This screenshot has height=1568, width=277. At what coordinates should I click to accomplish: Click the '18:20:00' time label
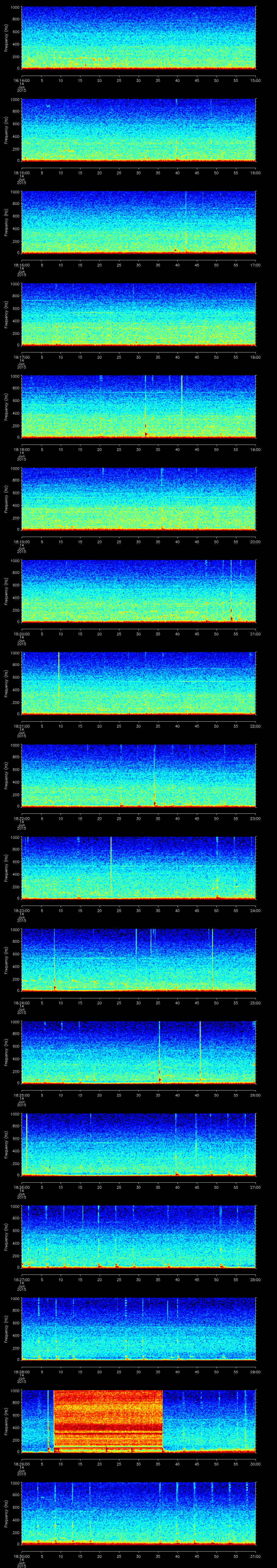(x=21, y=634)
